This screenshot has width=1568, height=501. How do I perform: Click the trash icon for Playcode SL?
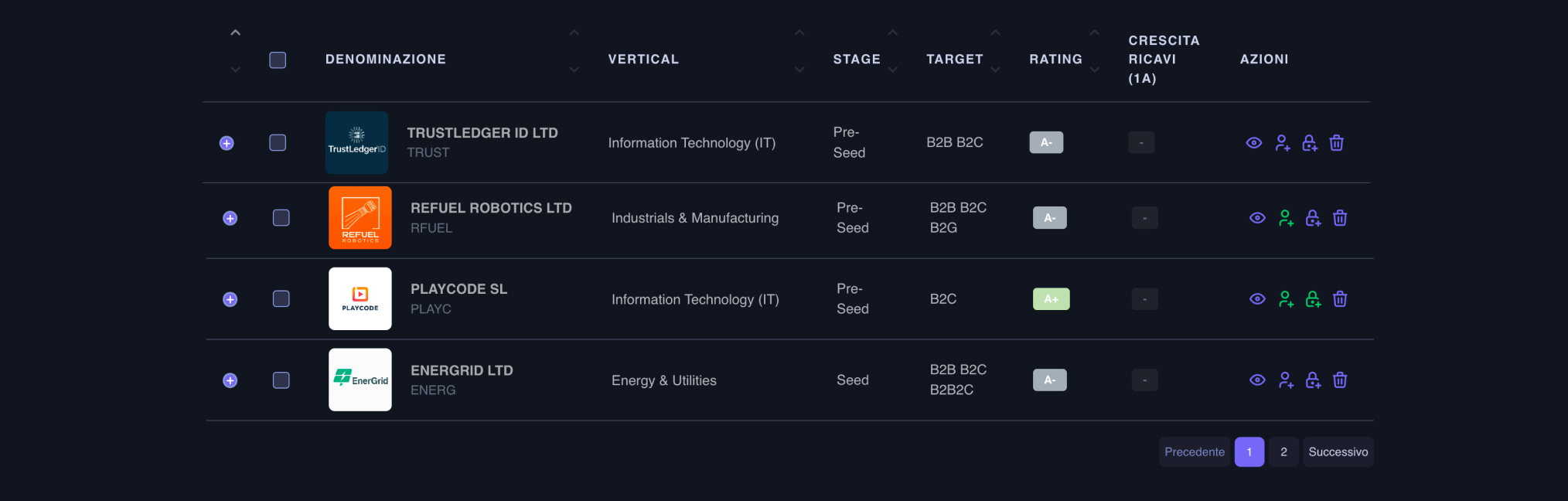1340,299
